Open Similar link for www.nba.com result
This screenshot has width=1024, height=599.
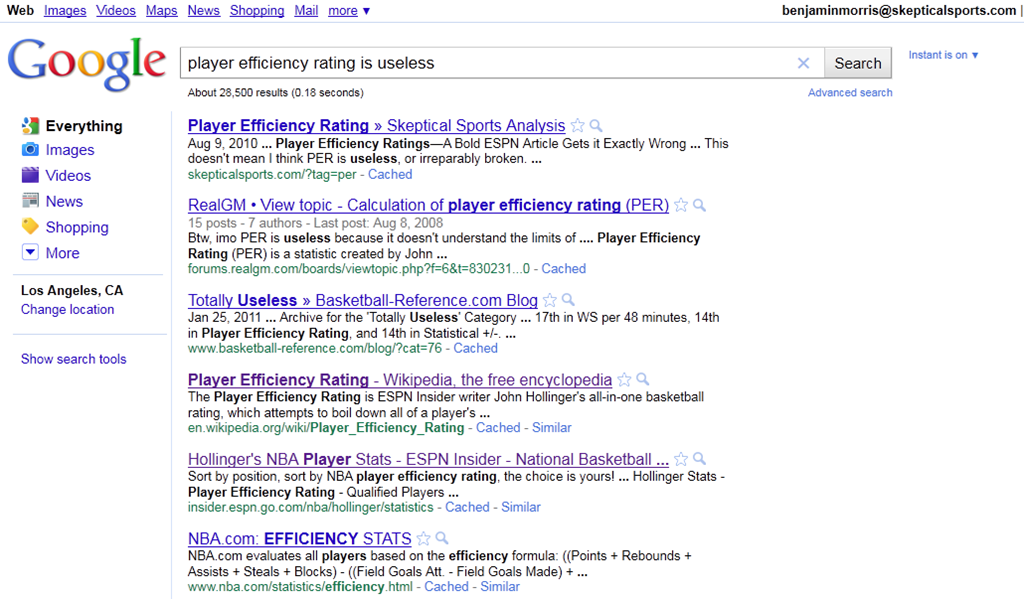[500, 587]
